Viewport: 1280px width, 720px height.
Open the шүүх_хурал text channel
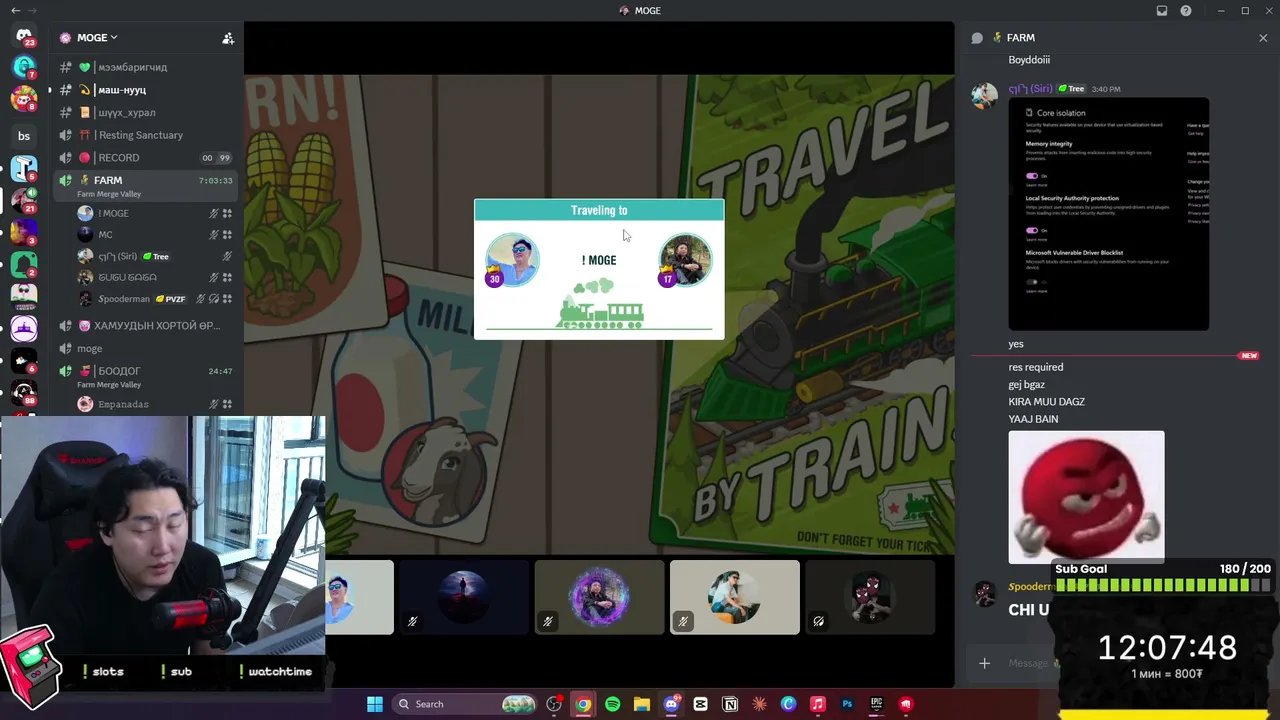coord(147,113)
